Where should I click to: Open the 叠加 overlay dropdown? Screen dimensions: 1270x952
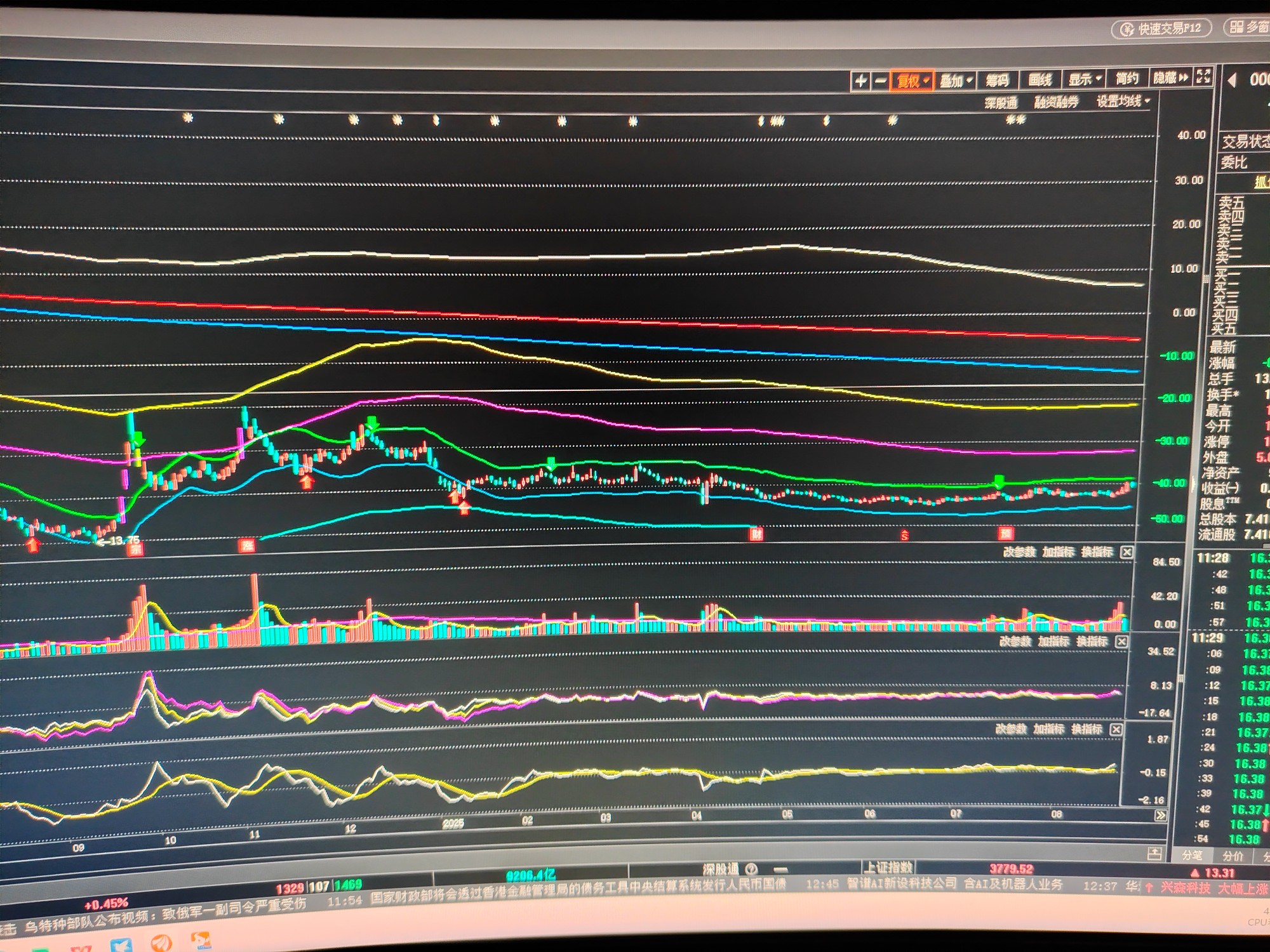tap(956, 81)
